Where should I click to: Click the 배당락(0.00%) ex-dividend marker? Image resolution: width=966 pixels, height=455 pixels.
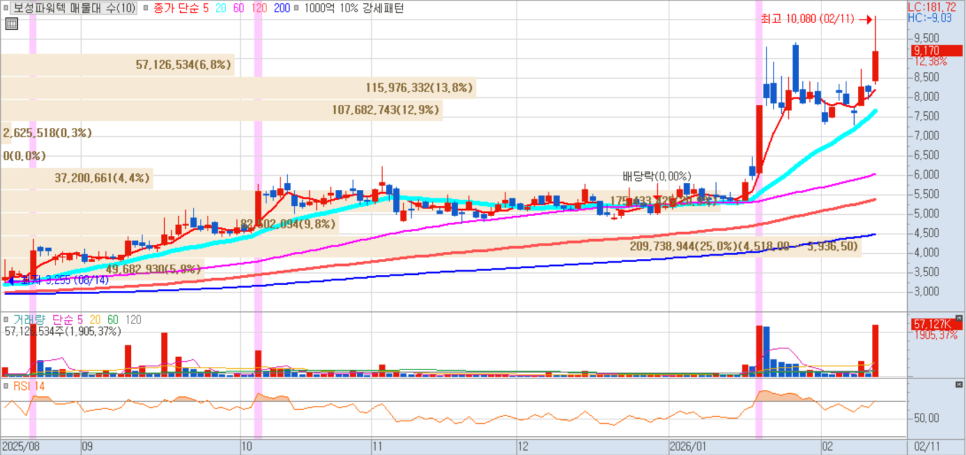pos(656,176)
